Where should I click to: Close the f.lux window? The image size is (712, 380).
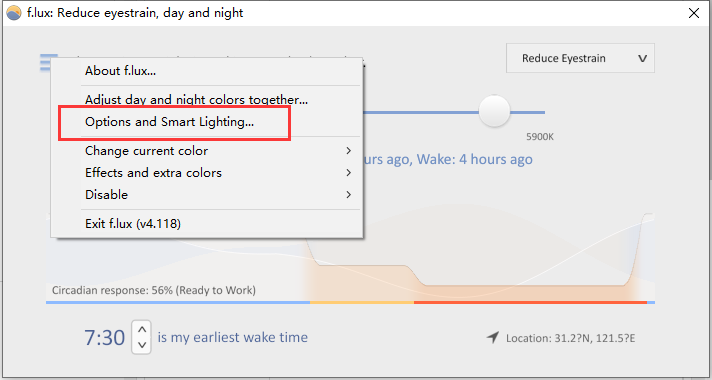pos(694,13)
